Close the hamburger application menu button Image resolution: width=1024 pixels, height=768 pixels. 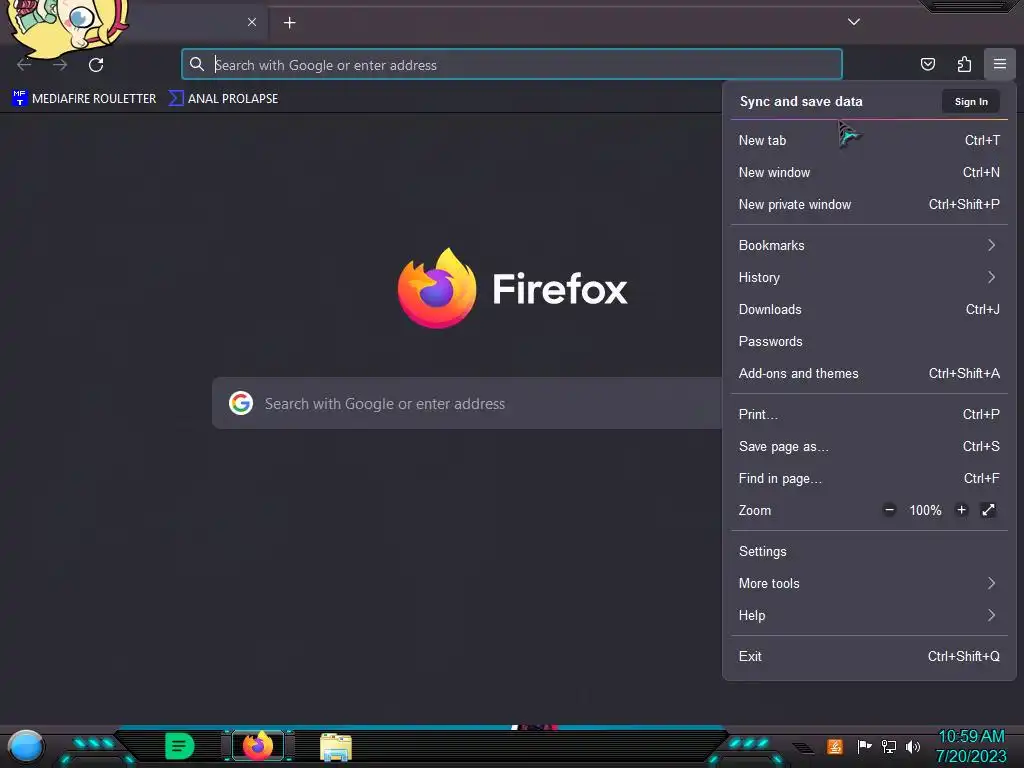(999, 64)
